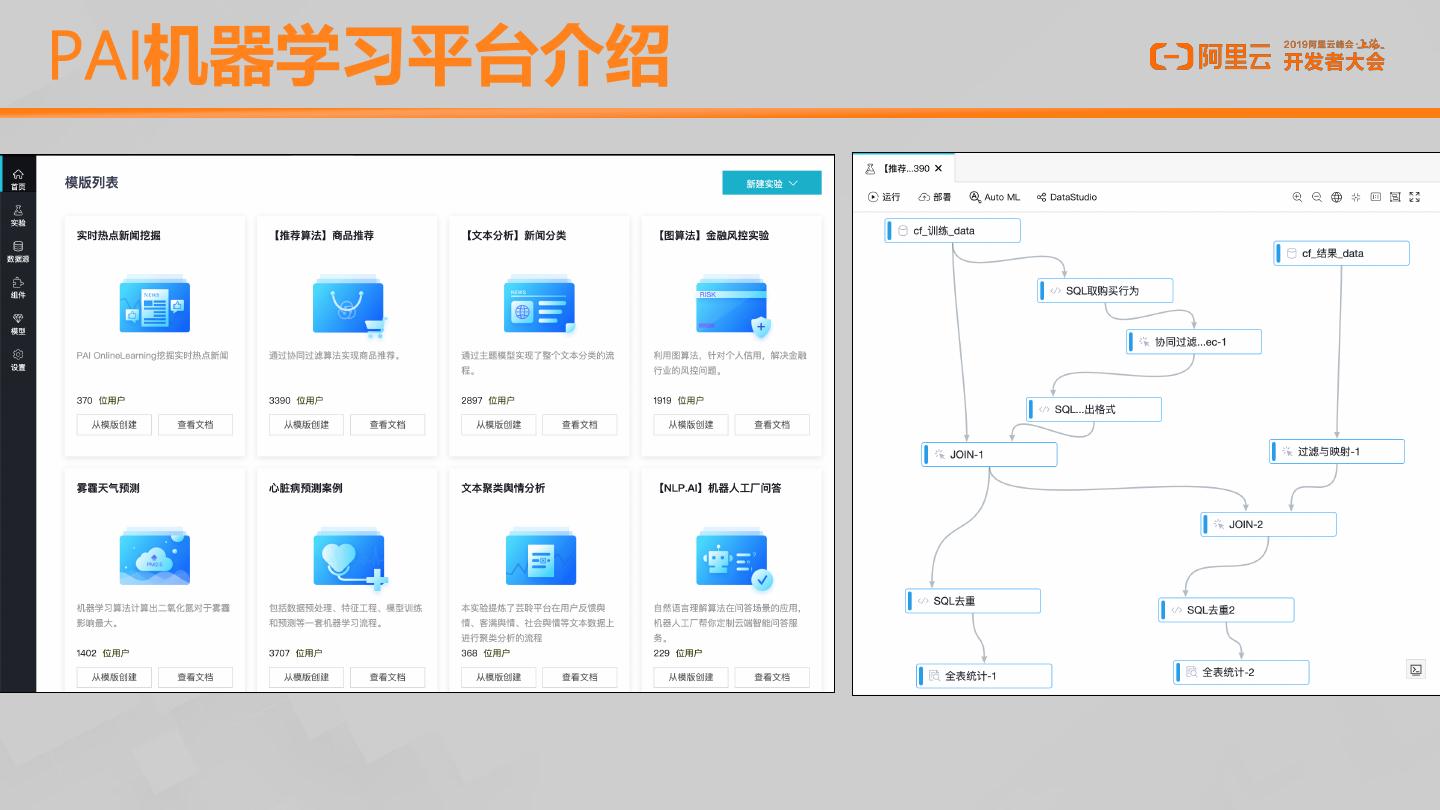
Task: Click the 金融风控实验 risk card illustration
Action: 732,307
